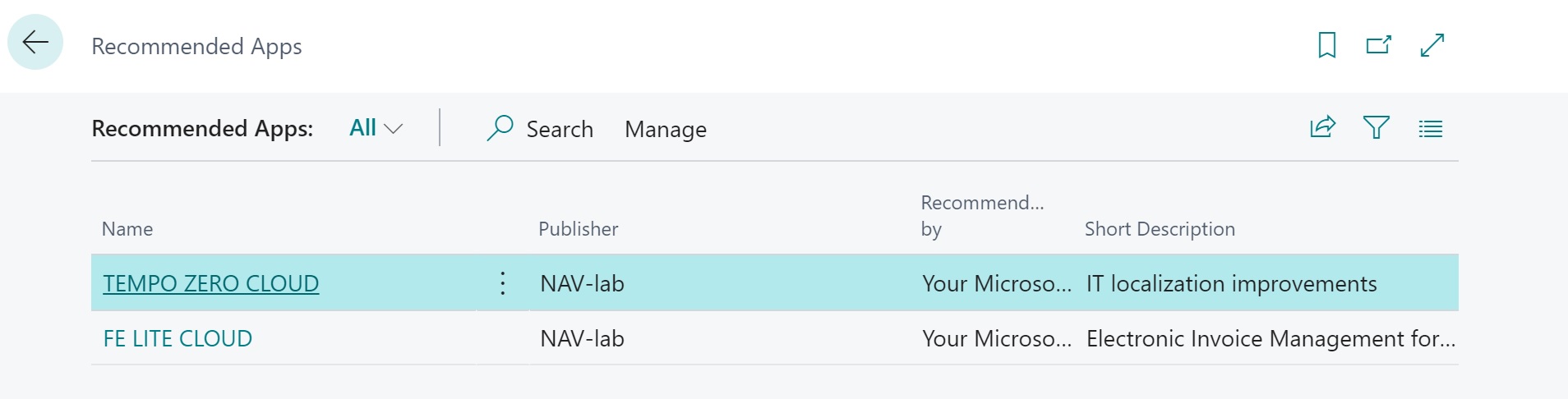Image resolution: width=1568 pixels, height=399 pixels.
Task: Show as list view icon
Action: click(x=1430, y=129)
